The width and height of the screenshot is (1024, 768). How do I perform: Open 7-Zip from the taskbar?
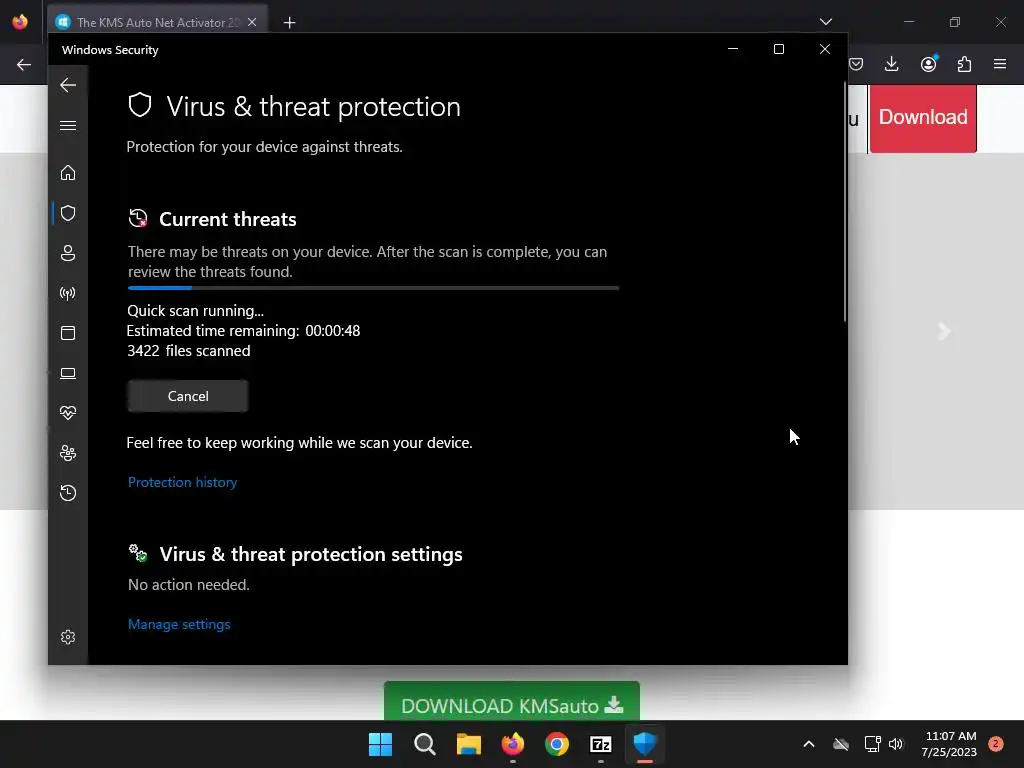(x=600, y=744)
